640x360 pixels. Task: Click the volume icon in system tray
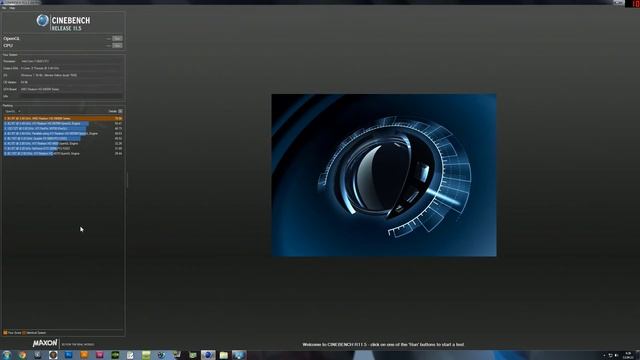(616, 356)
